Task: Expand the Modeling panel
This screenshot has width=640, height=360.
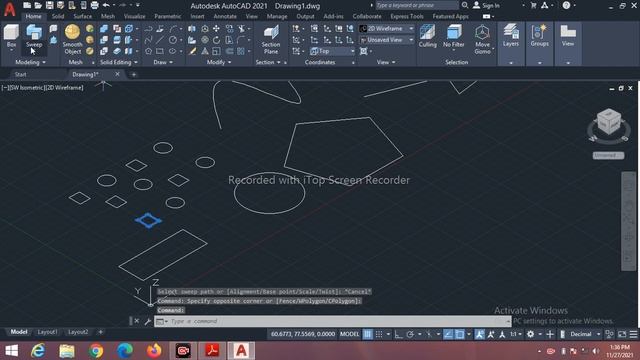Action: click(x=31, y=62)
